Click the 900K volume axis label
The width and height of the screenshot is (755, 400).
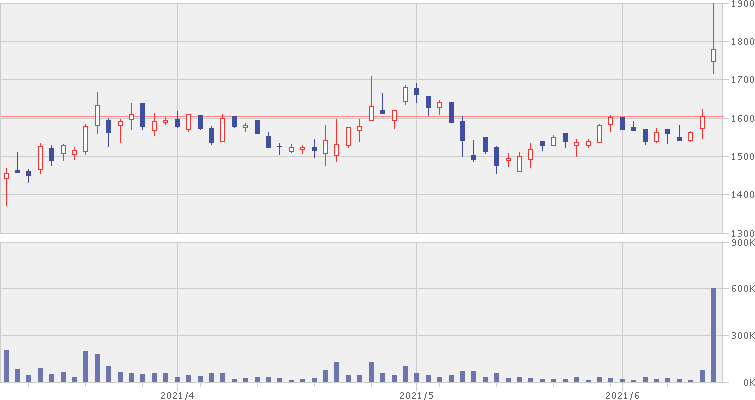(742, 243)
